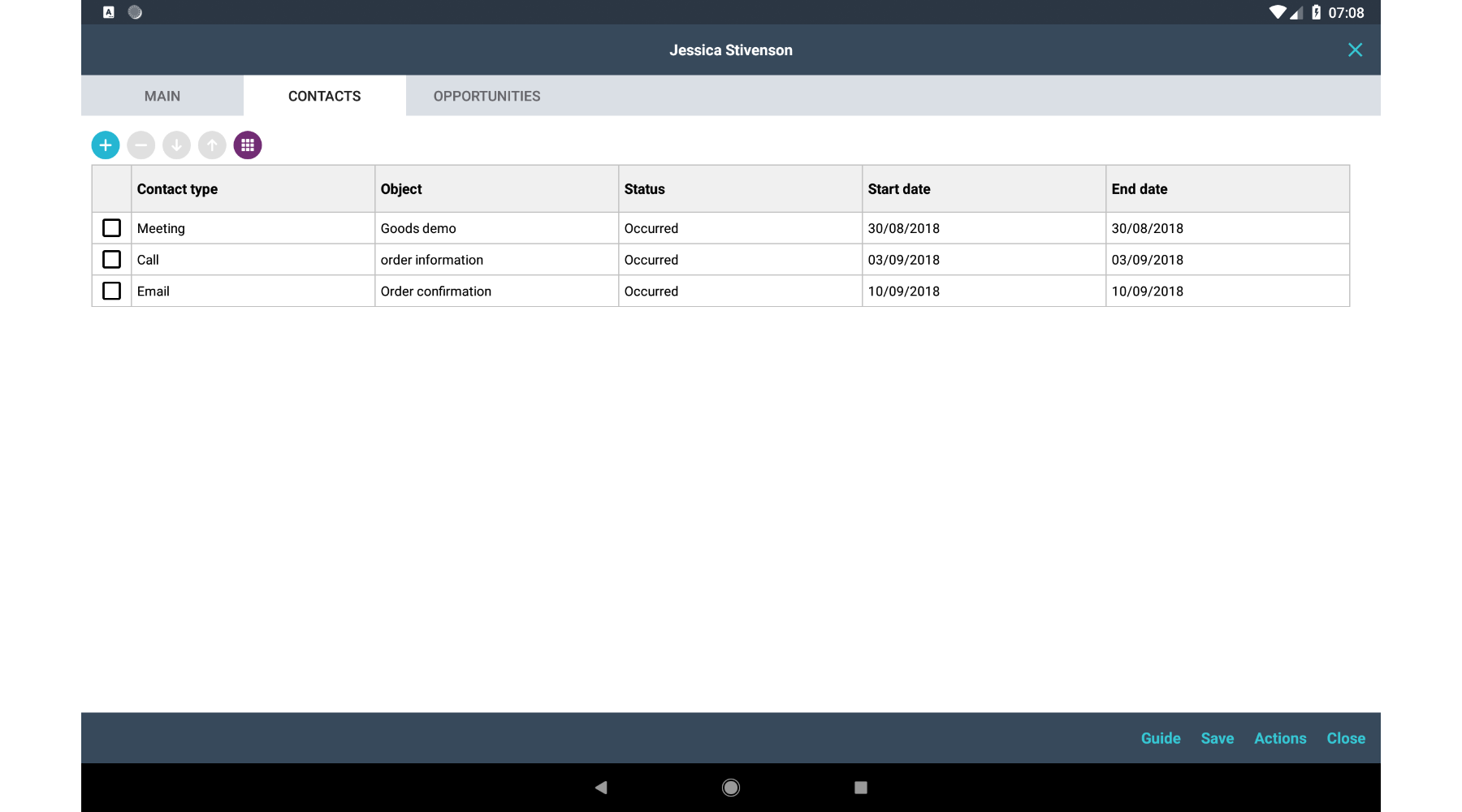The height and width of the screenshot is (812, 1462).
Task: Sort by the Start date column header
Action: 899,189
